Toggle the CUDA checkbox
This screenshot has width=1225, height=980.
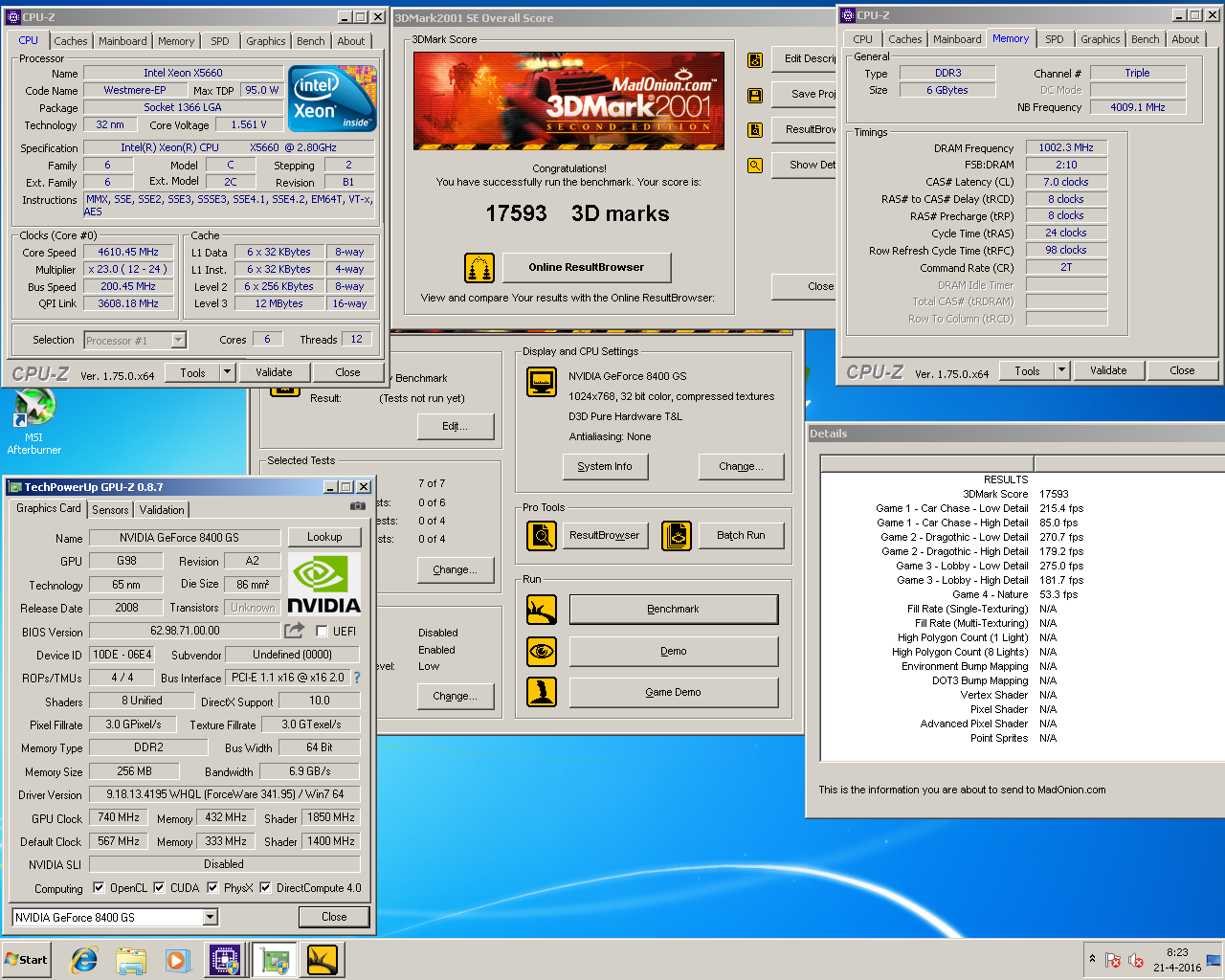pos(159,888)
